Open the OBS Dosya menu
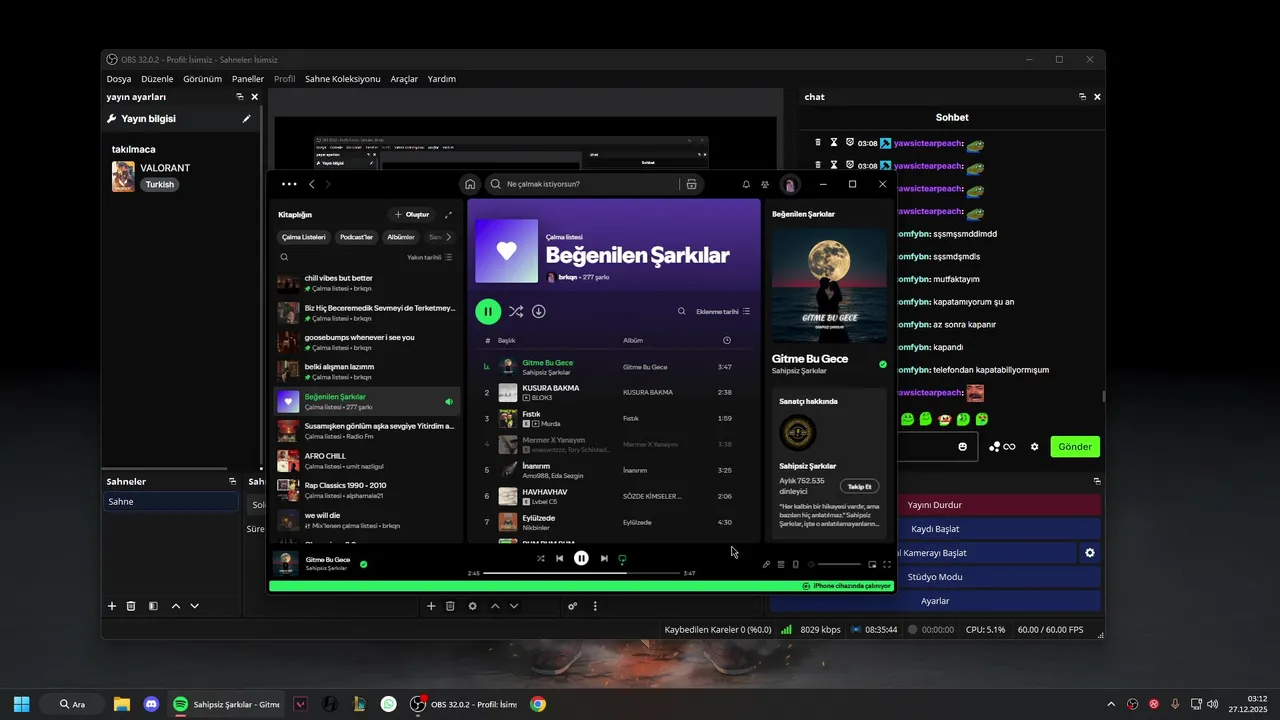The width and height of the screenshot is (1280, 720). pyautogui.click(x=119, y=79)
